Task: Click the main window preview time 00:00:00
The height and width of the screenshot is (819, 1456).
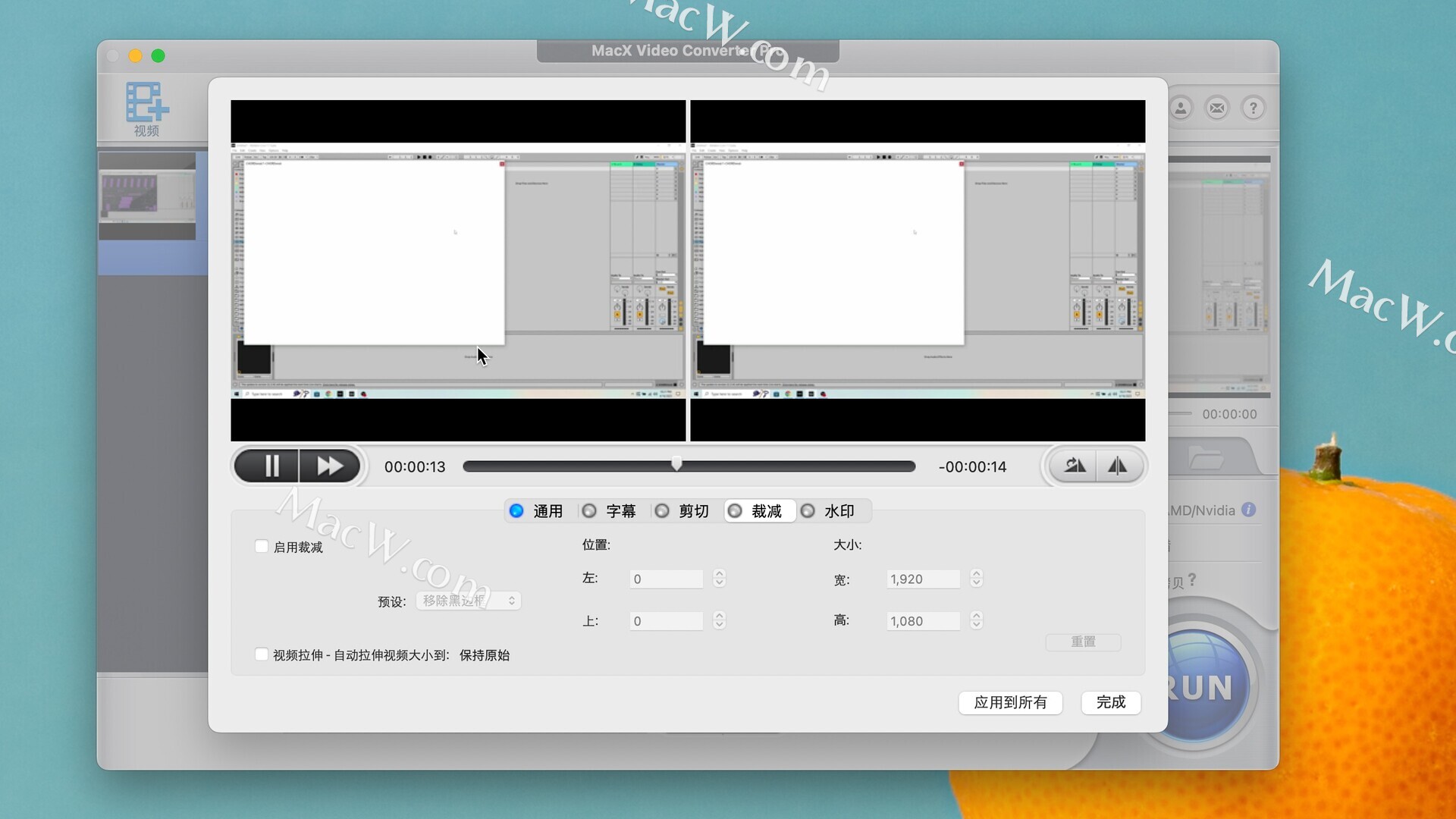Action: [1229, 414]
